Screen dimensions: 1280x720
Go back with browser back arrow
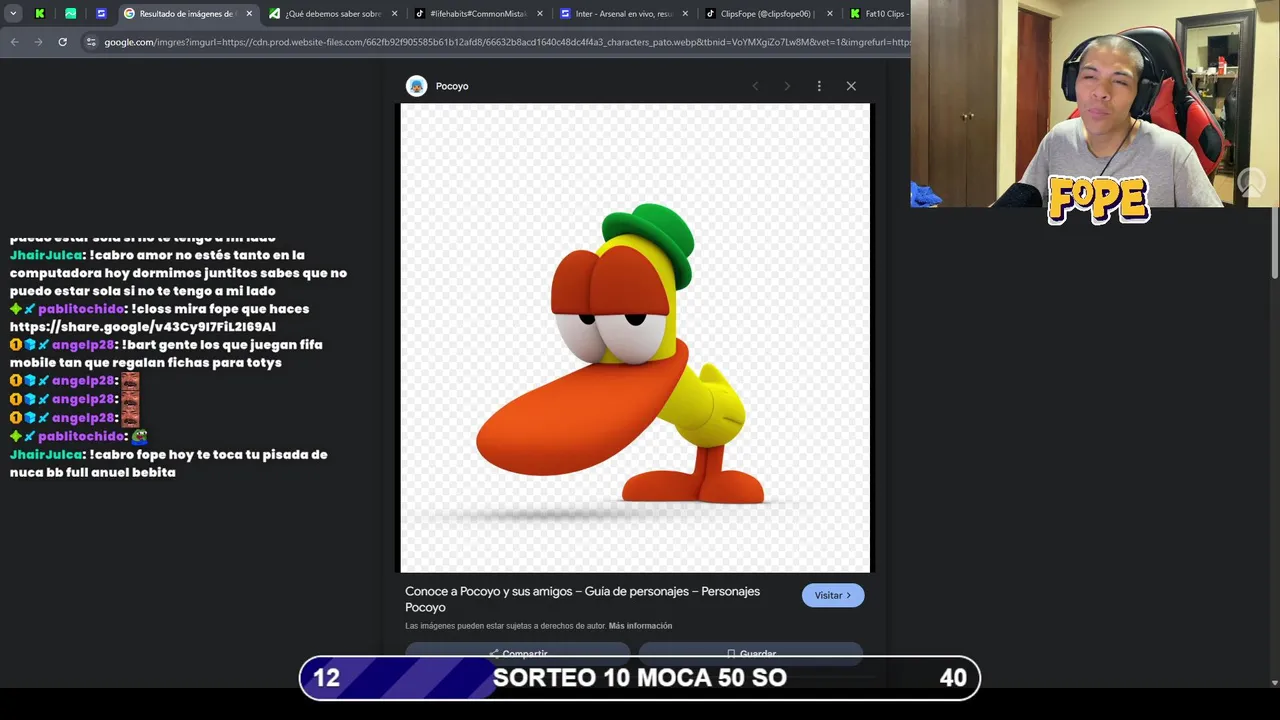tap(14, 42)
